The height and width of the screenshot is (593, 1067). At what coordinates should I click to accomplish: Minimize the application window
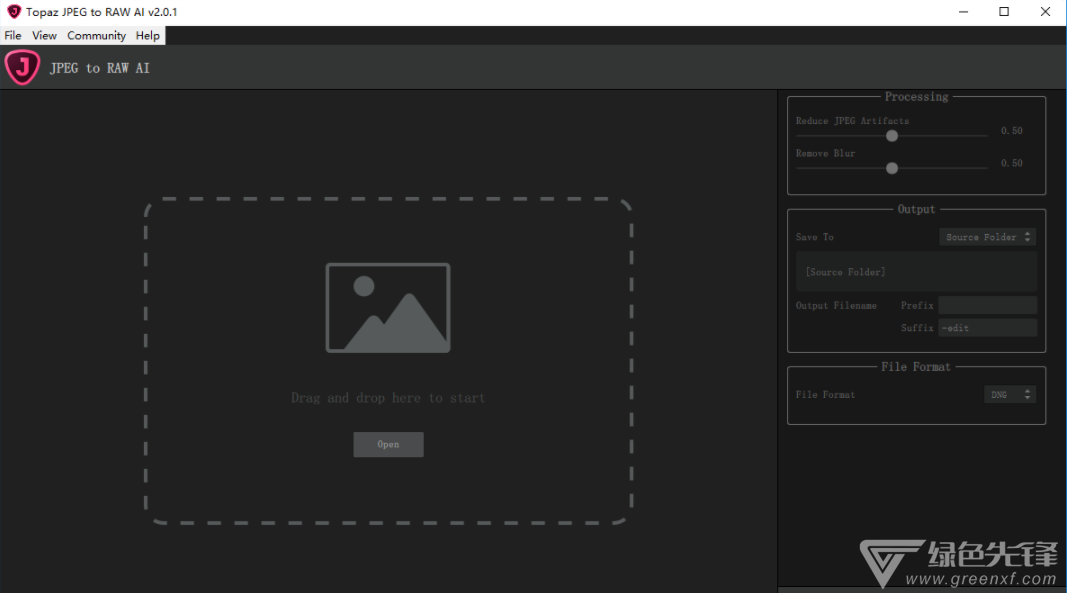pyautogui.click(x=963, y=12)
